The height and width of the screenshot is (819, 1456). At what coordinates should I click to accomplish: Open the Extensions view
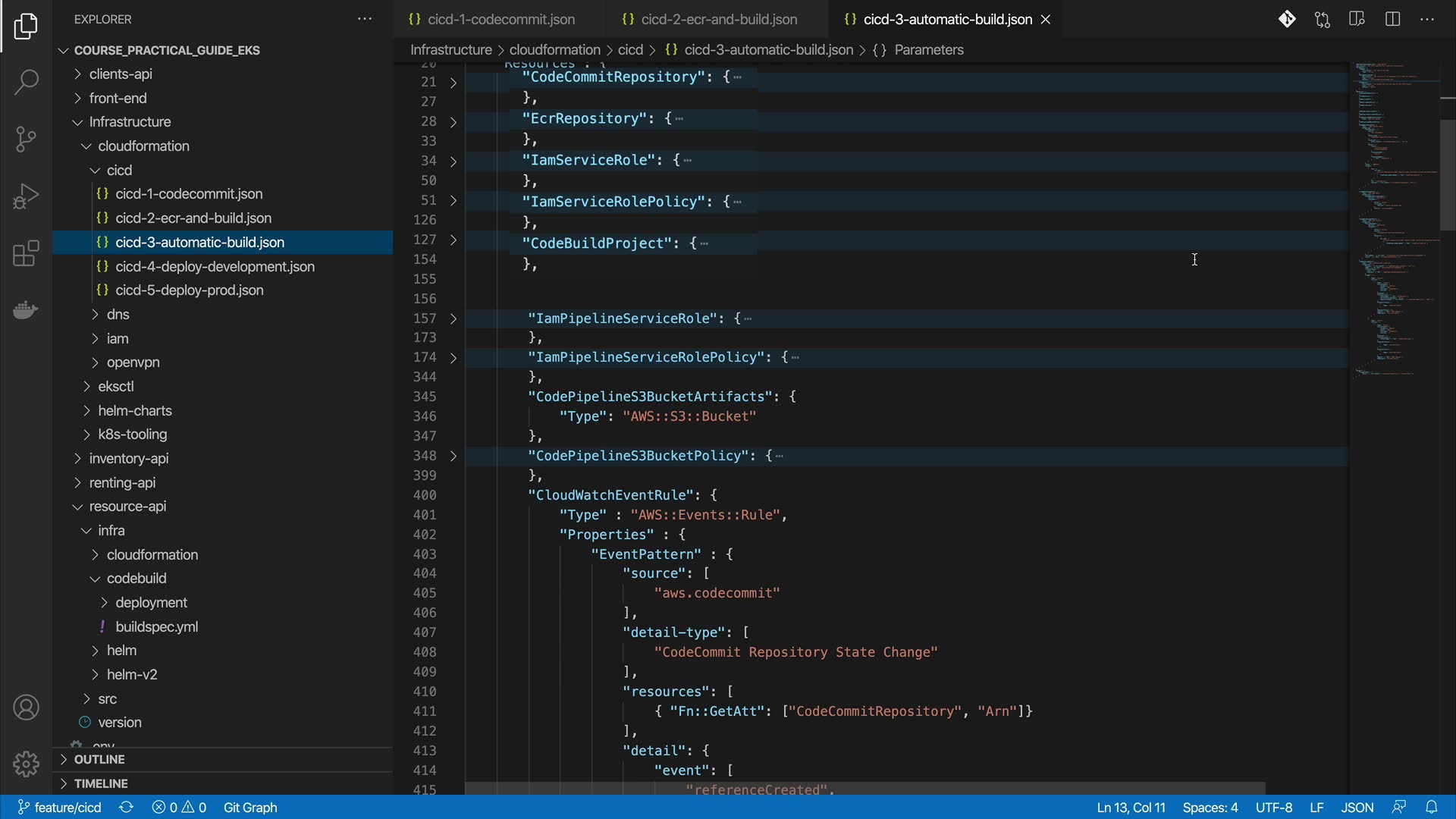[x=26, y=253]
